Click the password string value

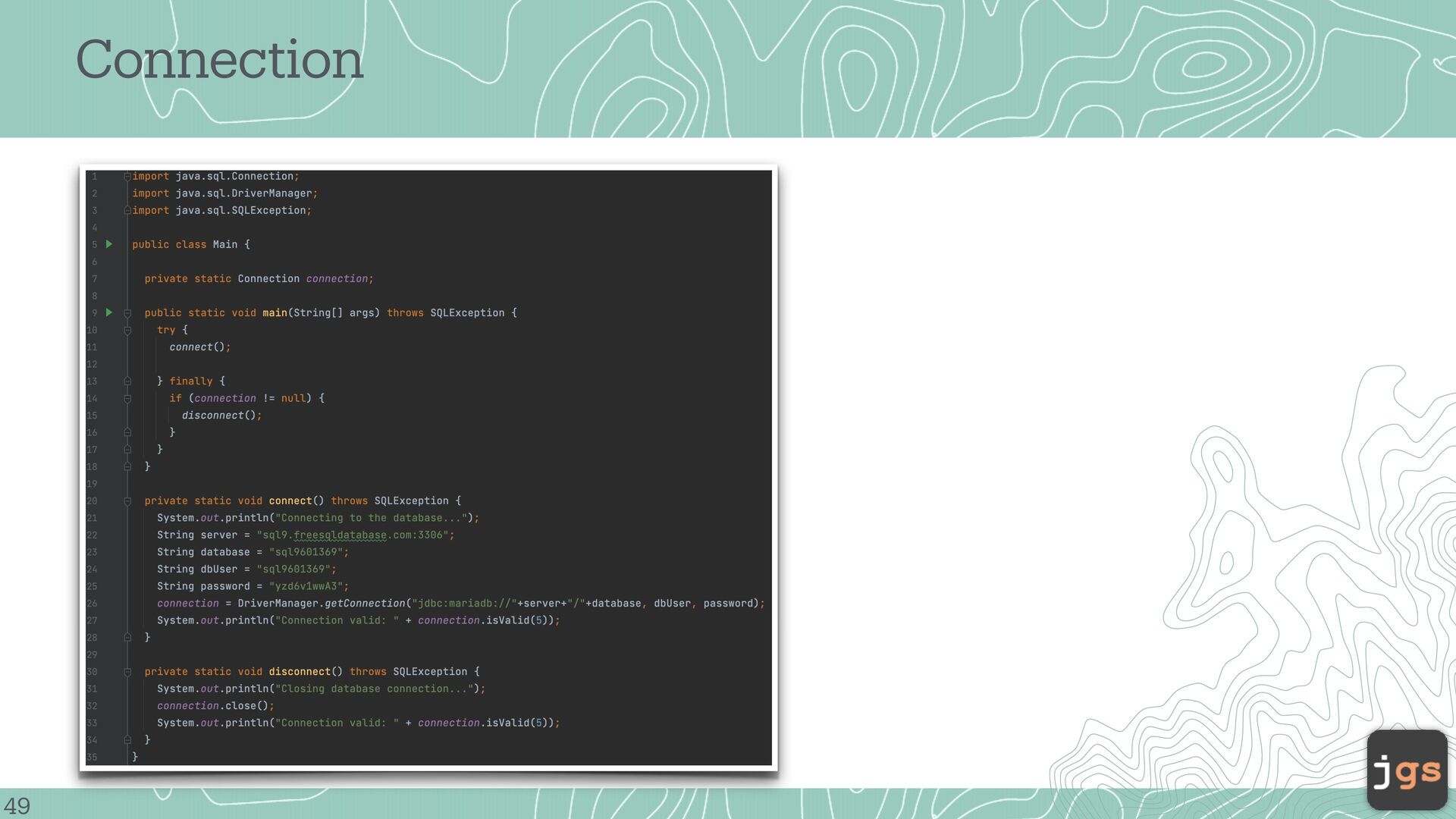pos(308,586)
